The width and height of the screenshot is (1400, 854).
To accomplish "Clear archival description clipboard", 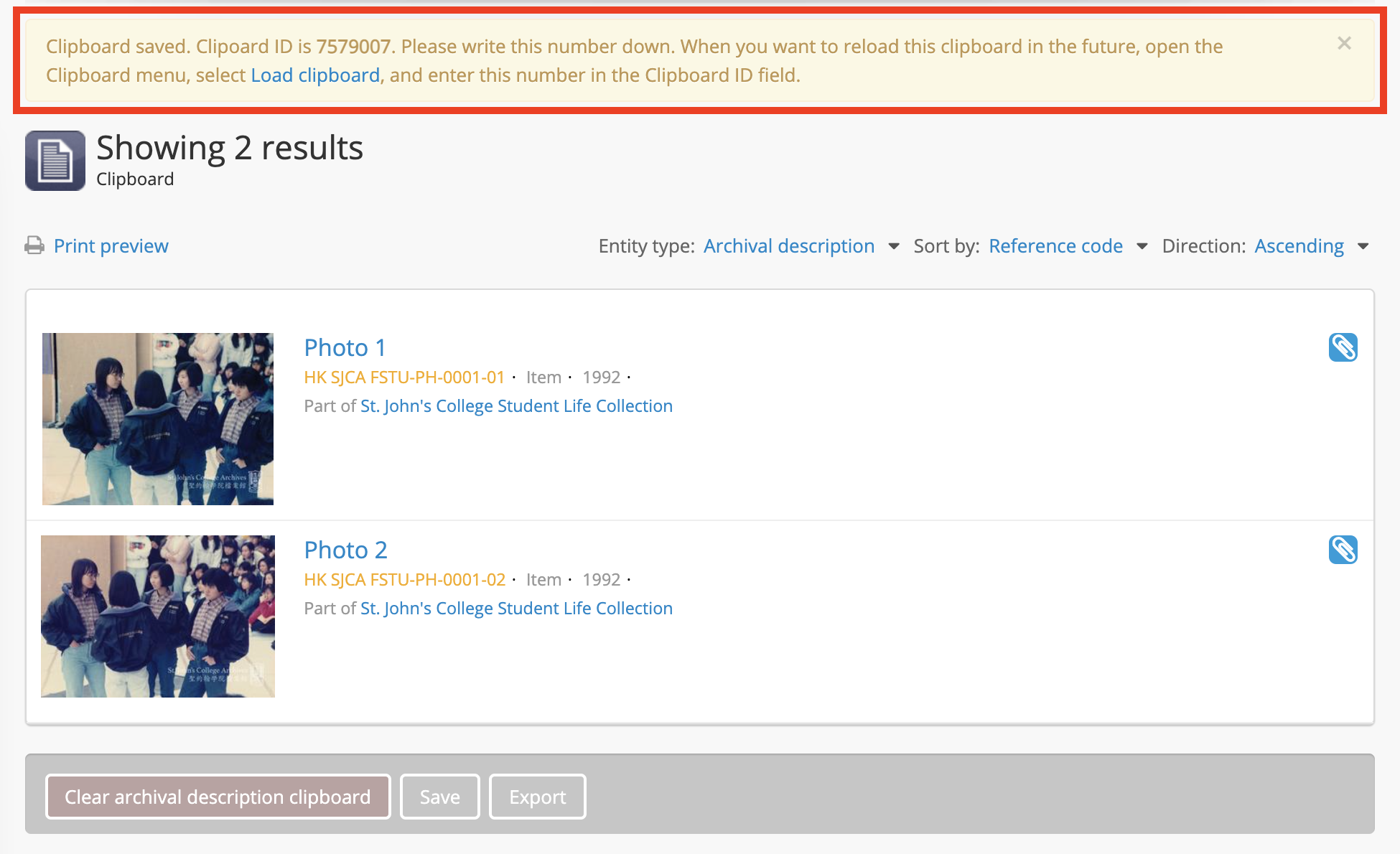I will pyautogui.click(x=218, y=797).
